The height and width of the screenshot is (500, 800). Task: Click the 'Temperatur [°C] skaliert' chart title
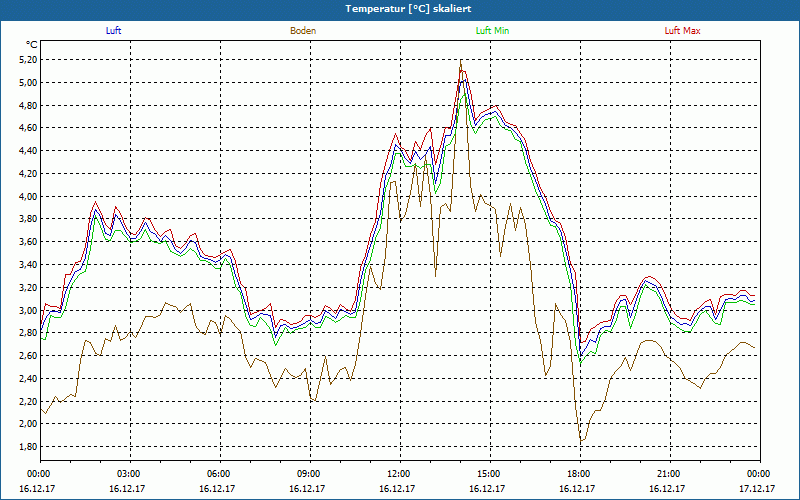[x=408, y=9]
